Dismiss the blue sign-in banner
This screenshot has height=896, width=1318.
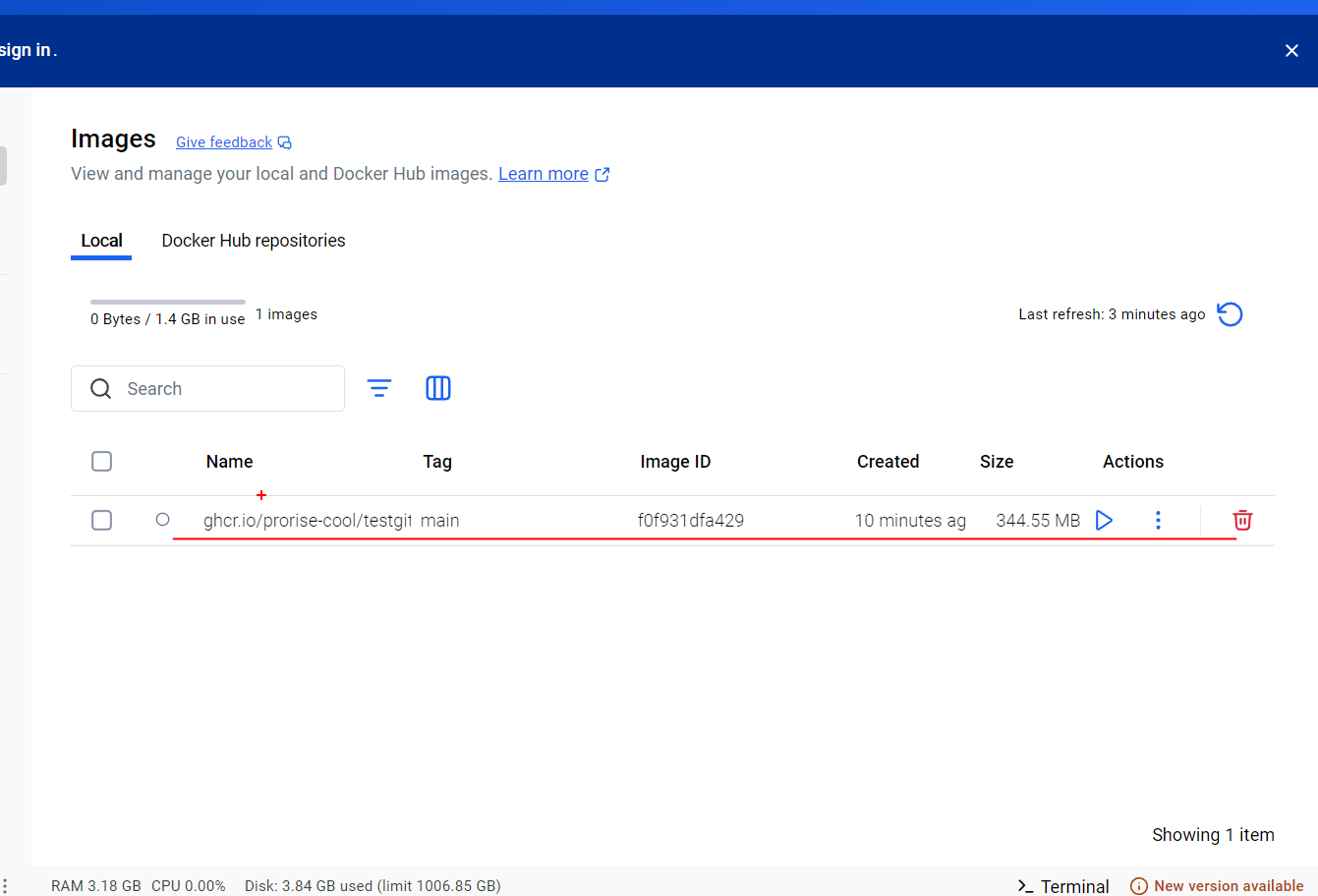coord(1291,51)
